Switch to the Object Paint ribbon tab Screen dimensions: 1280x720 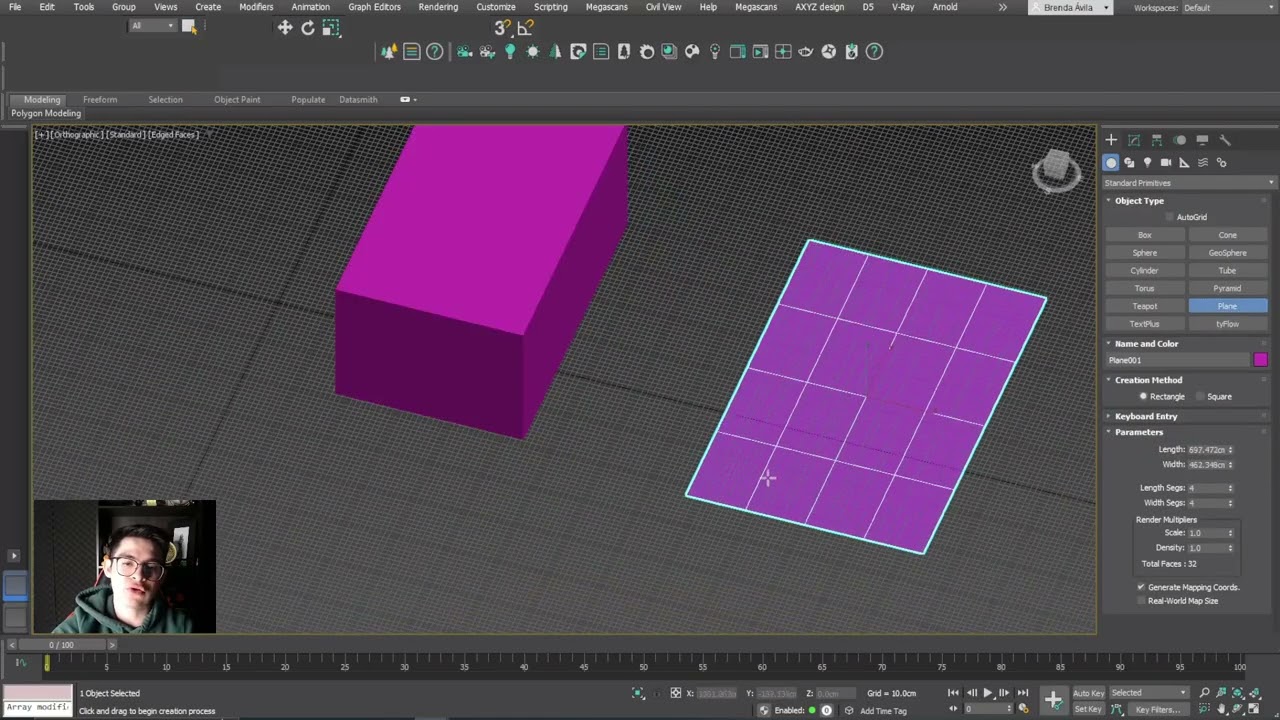click(x=237, y=100)
